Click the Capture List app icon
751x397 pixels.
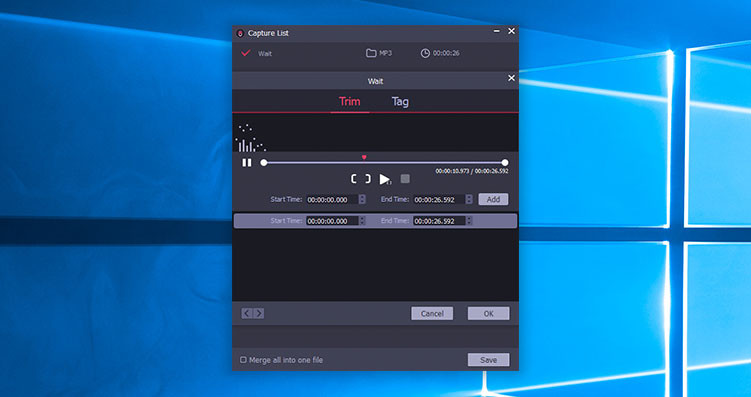click(x=240, y=34)
